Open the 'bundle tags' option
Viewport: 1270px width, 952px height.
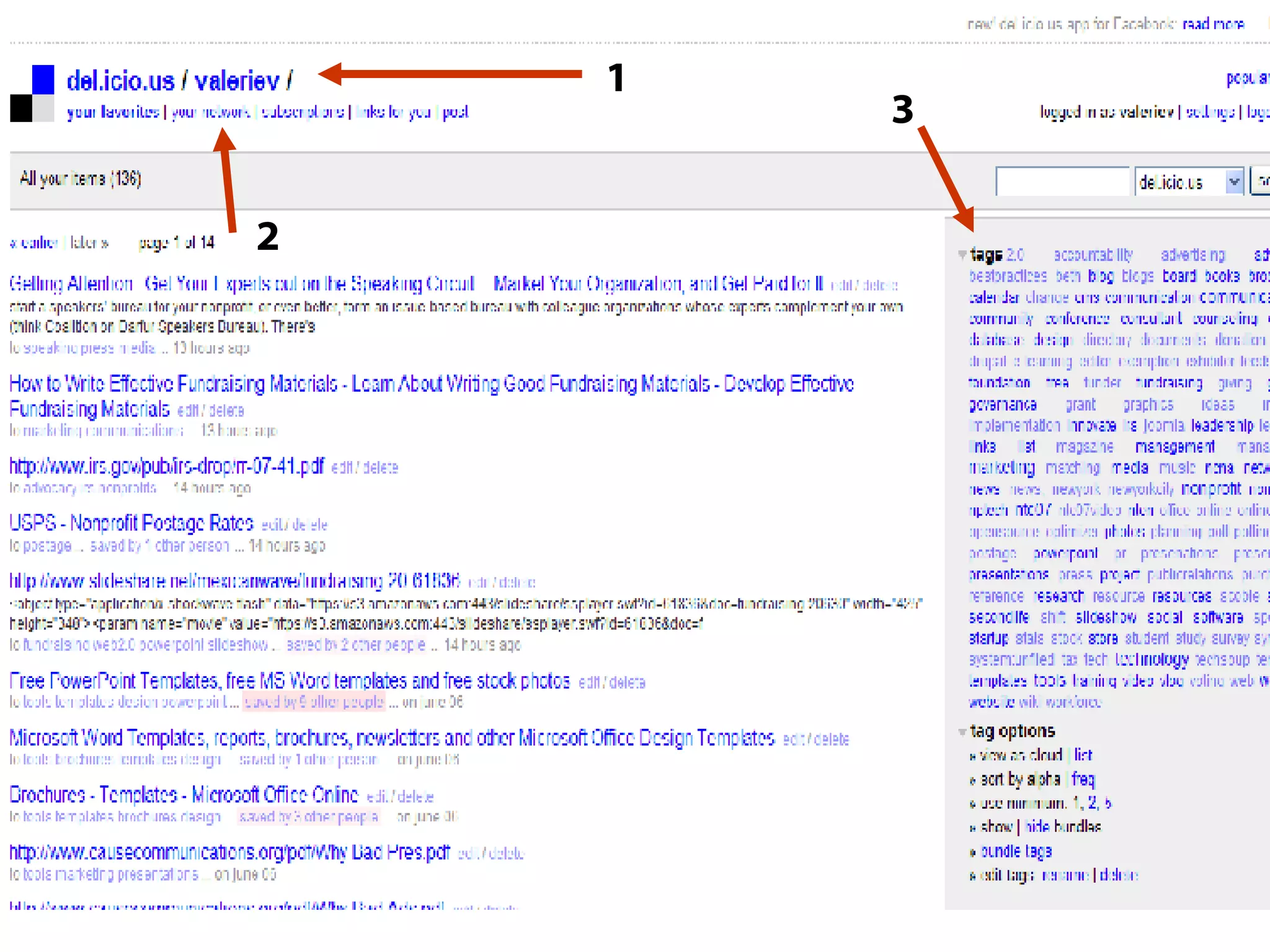click(1016, 852)
